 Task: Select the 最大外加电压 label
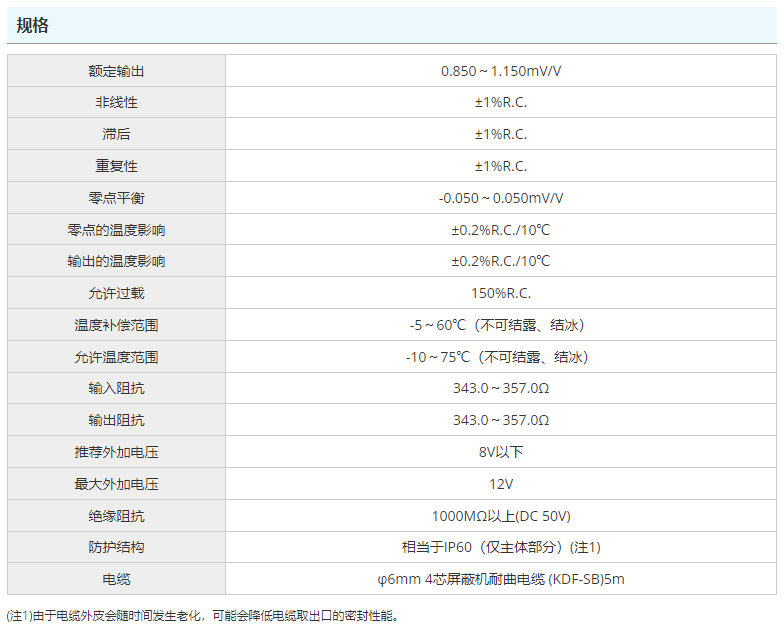(x=116, y=484)
